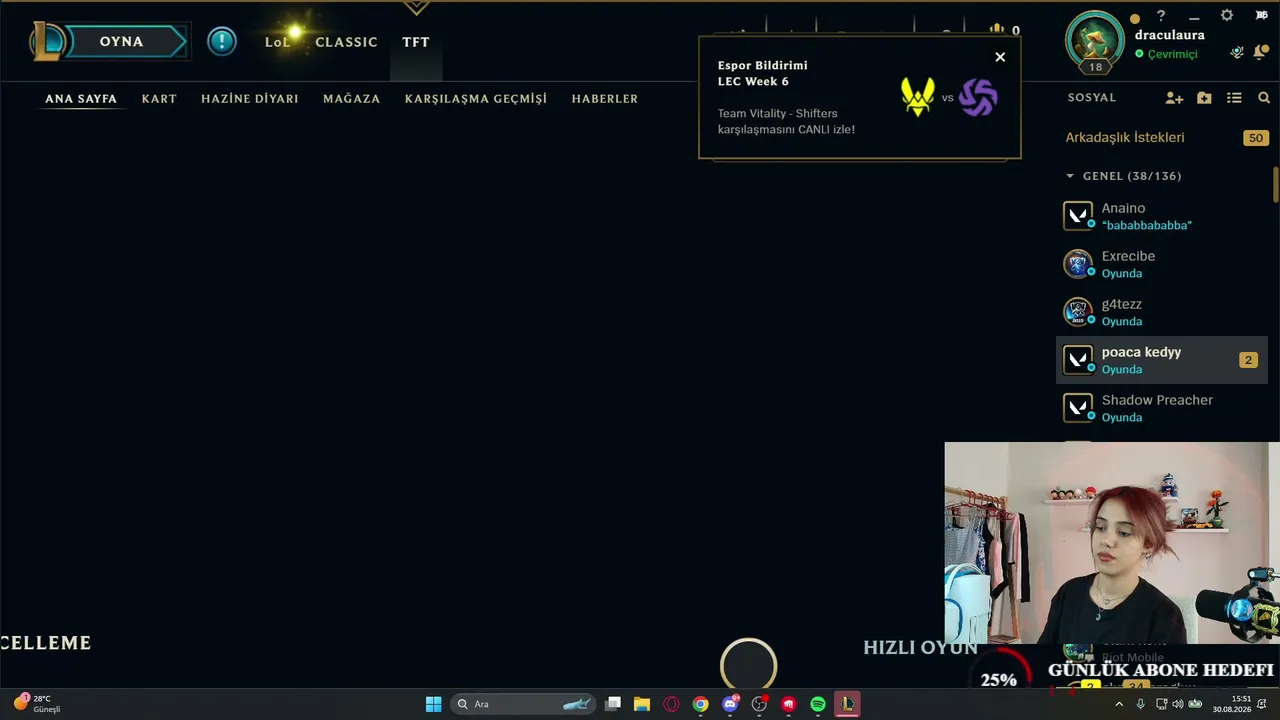
Task: Click the Shifters team logo
Action: 978,98
